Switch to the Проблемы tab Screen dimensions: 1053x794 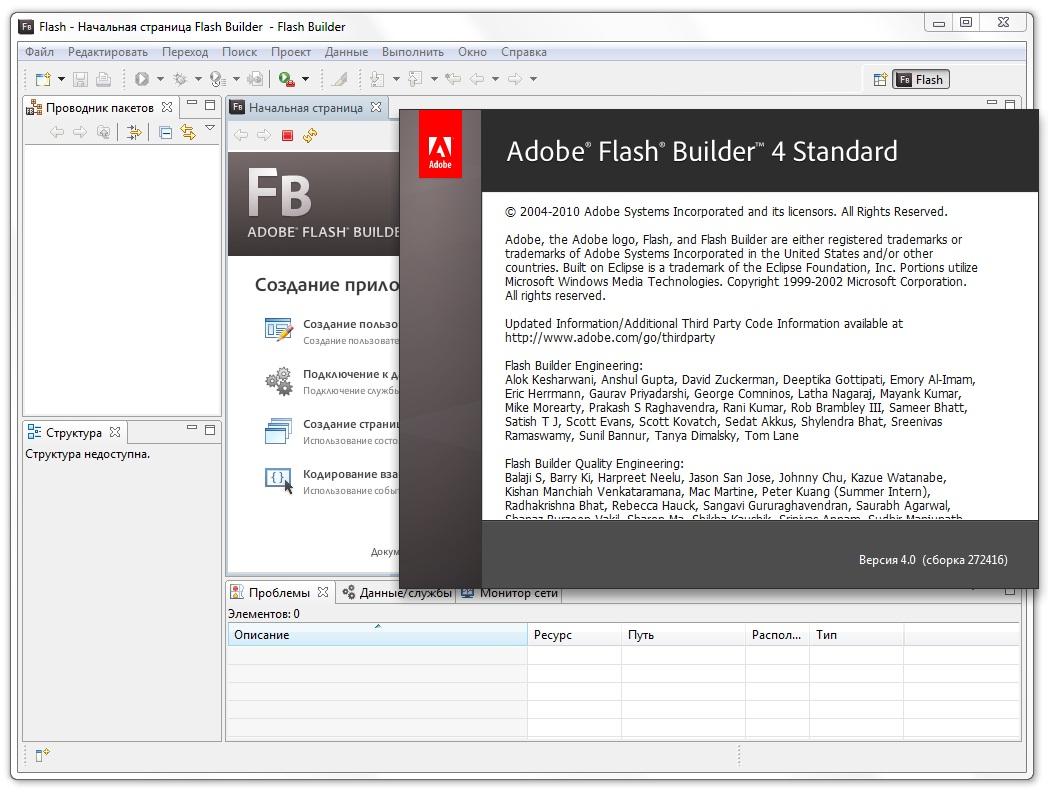[279, 593]
